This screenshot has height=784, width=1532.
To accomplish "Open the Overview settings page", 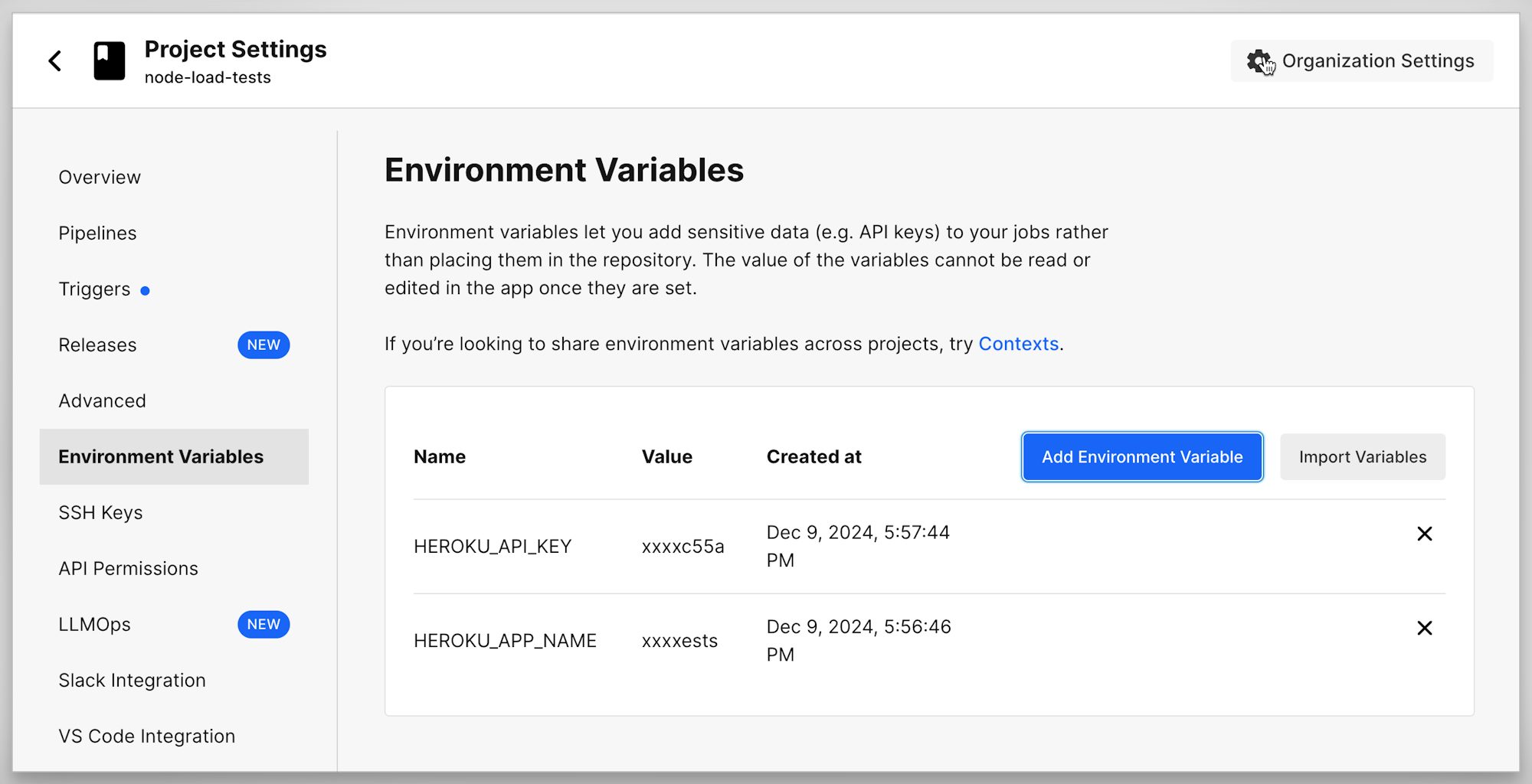I will [100, 178].
